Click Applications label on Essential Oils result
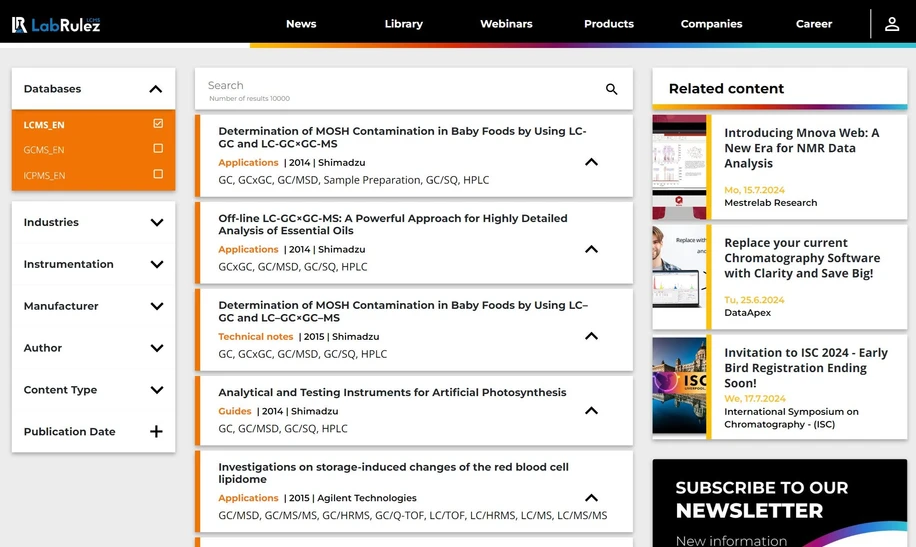 point(248,250)
